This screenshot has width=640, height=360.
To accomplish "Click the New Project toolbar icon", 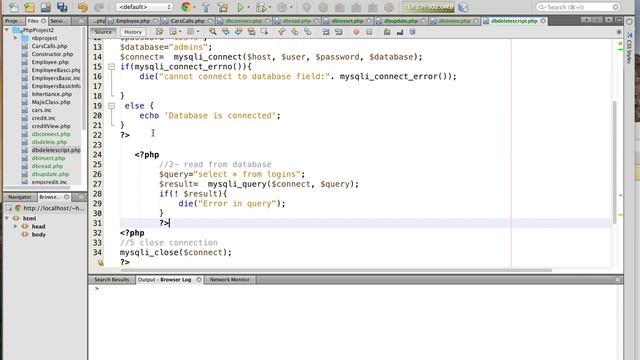I will point(29,7).
